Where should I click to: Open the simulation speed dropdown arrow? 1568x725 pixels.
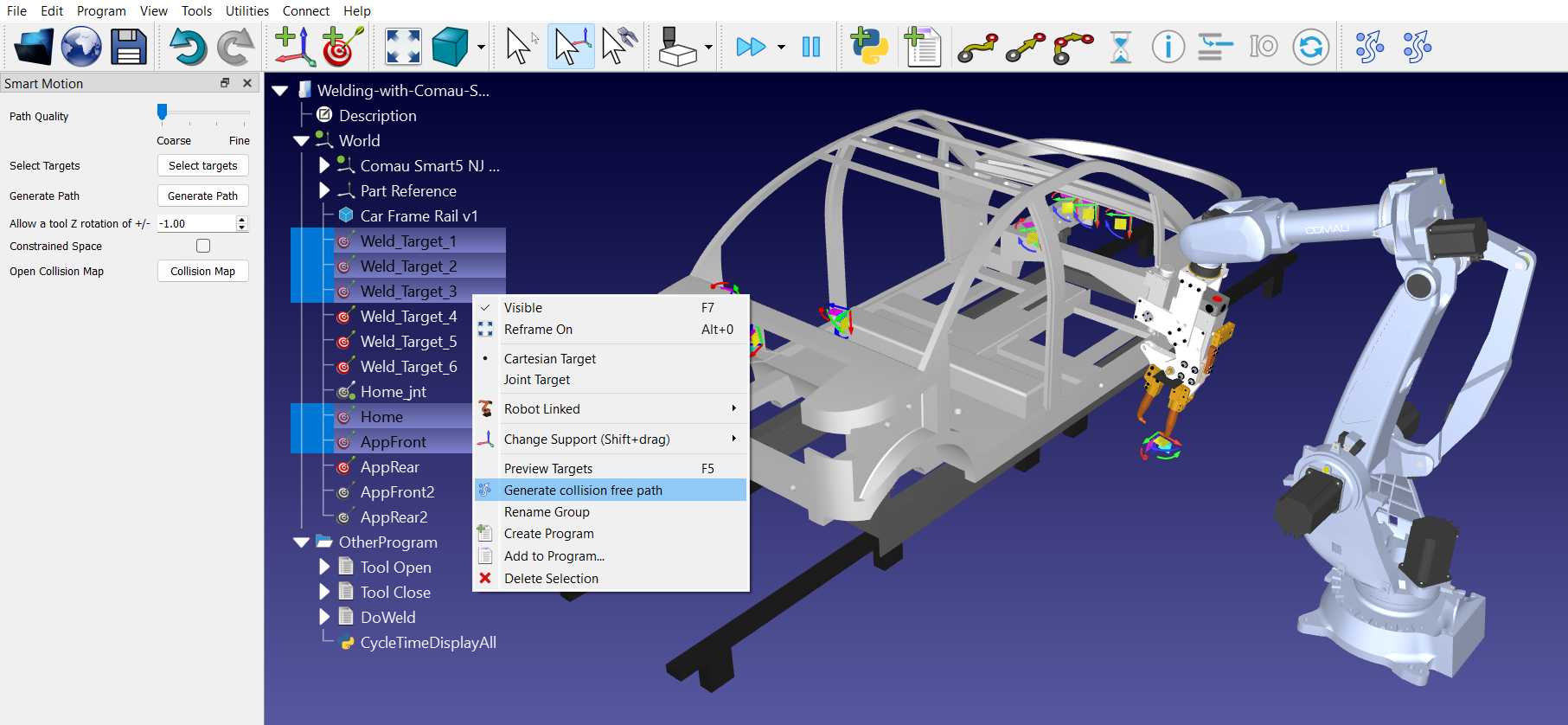point(781,48)
